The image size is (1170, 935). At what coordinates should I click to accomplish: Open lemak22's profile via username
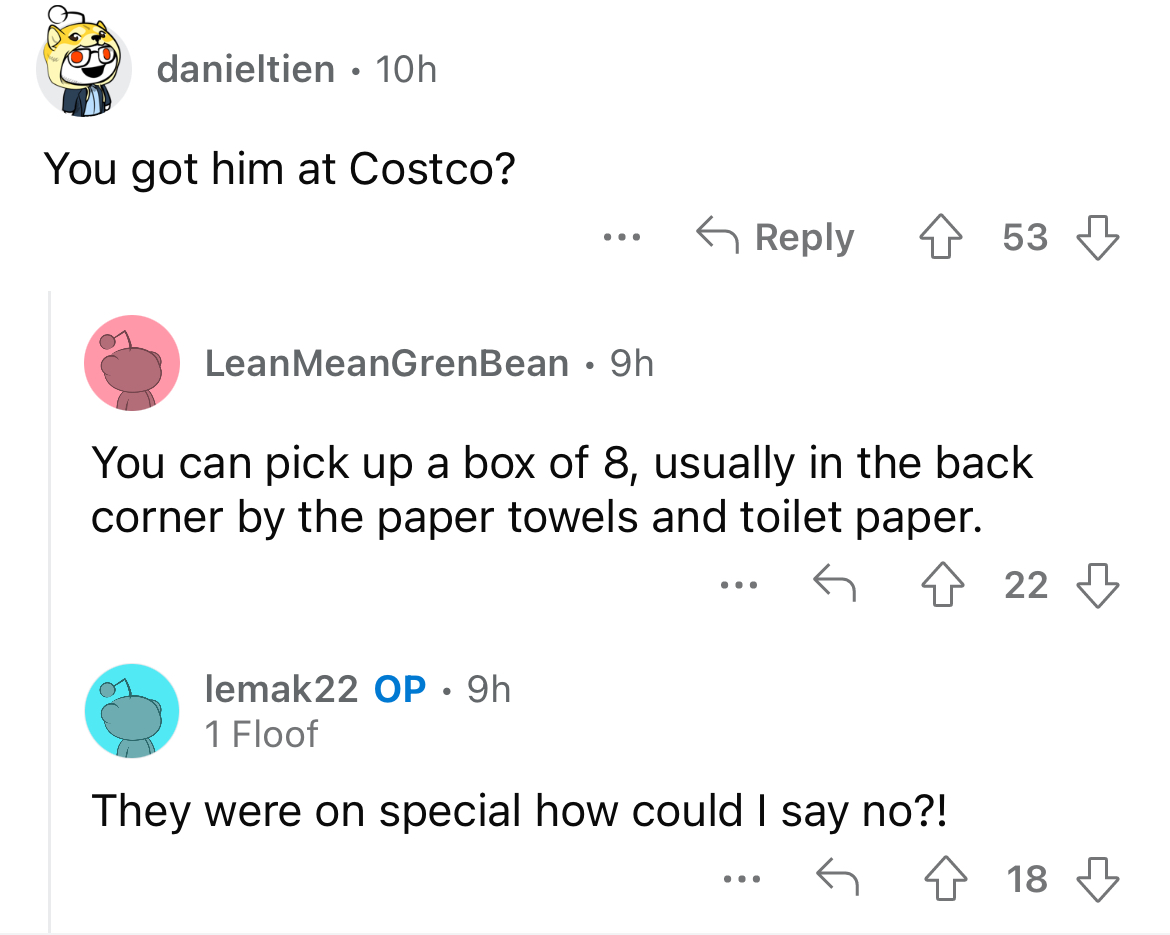281,689
